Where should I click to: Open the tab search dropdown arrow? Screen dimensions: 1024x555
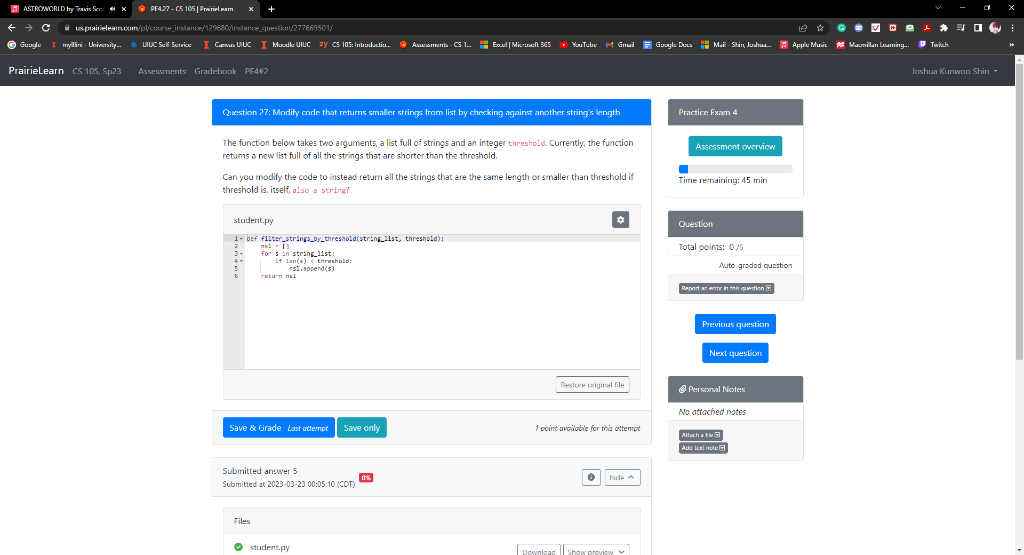point(938,8)
